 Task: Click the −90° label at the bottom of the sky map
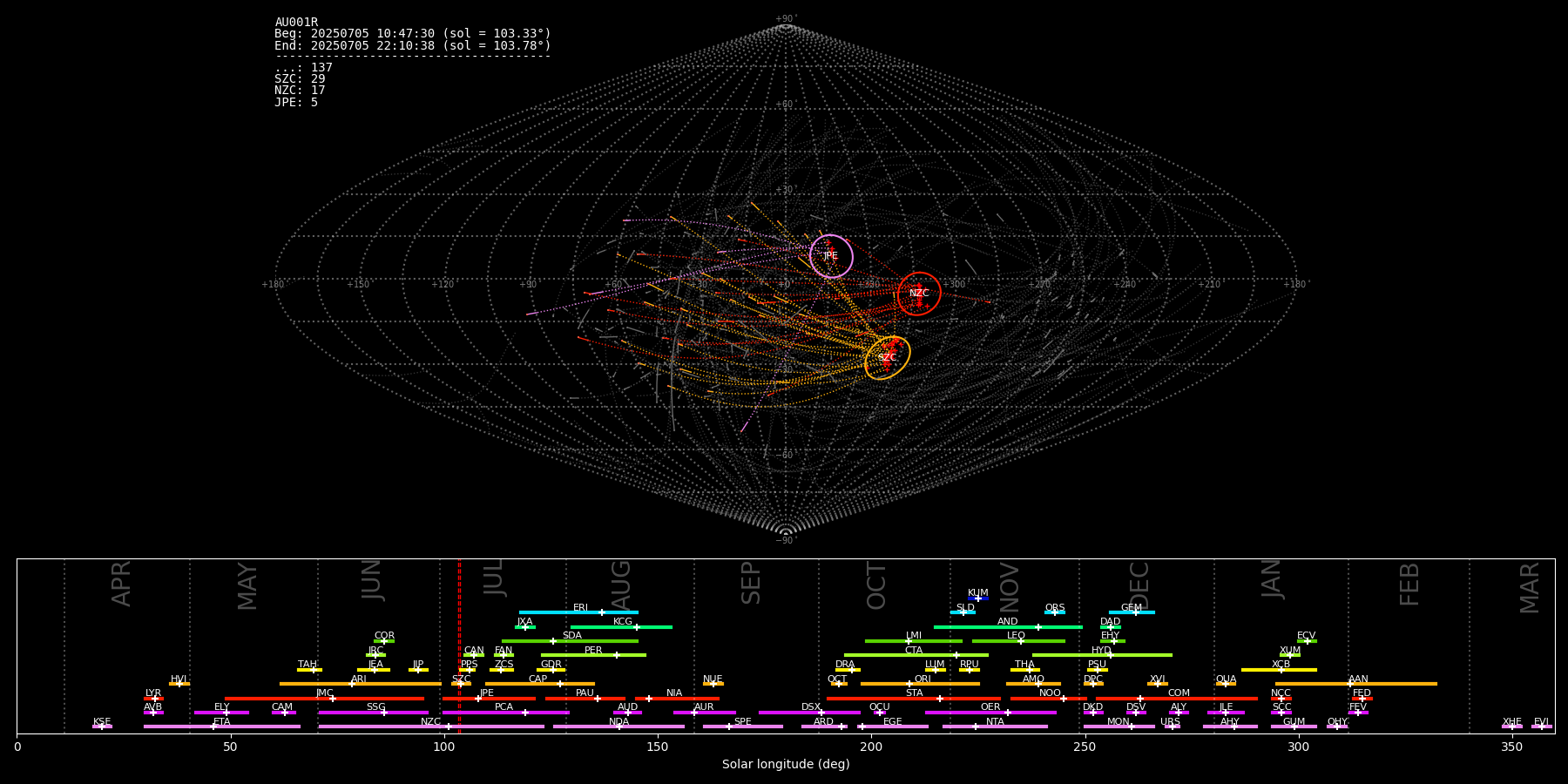(786, 541)
